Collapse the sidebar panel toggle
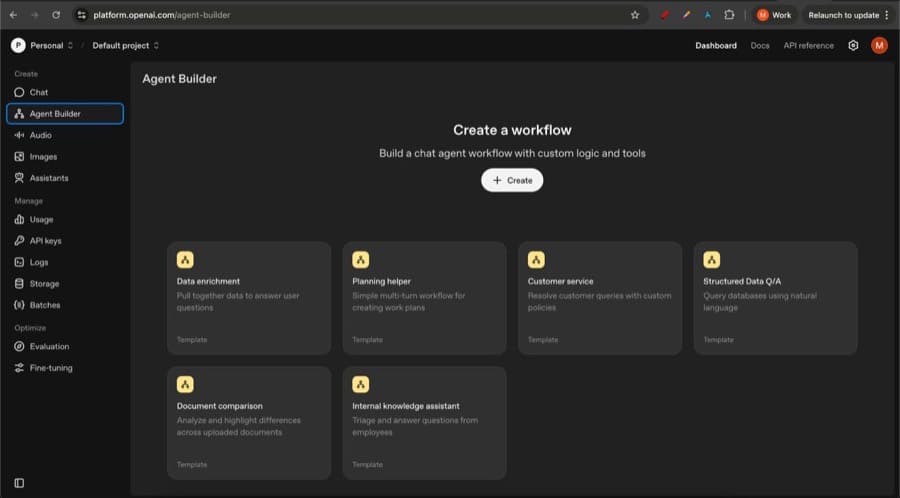 19,483
